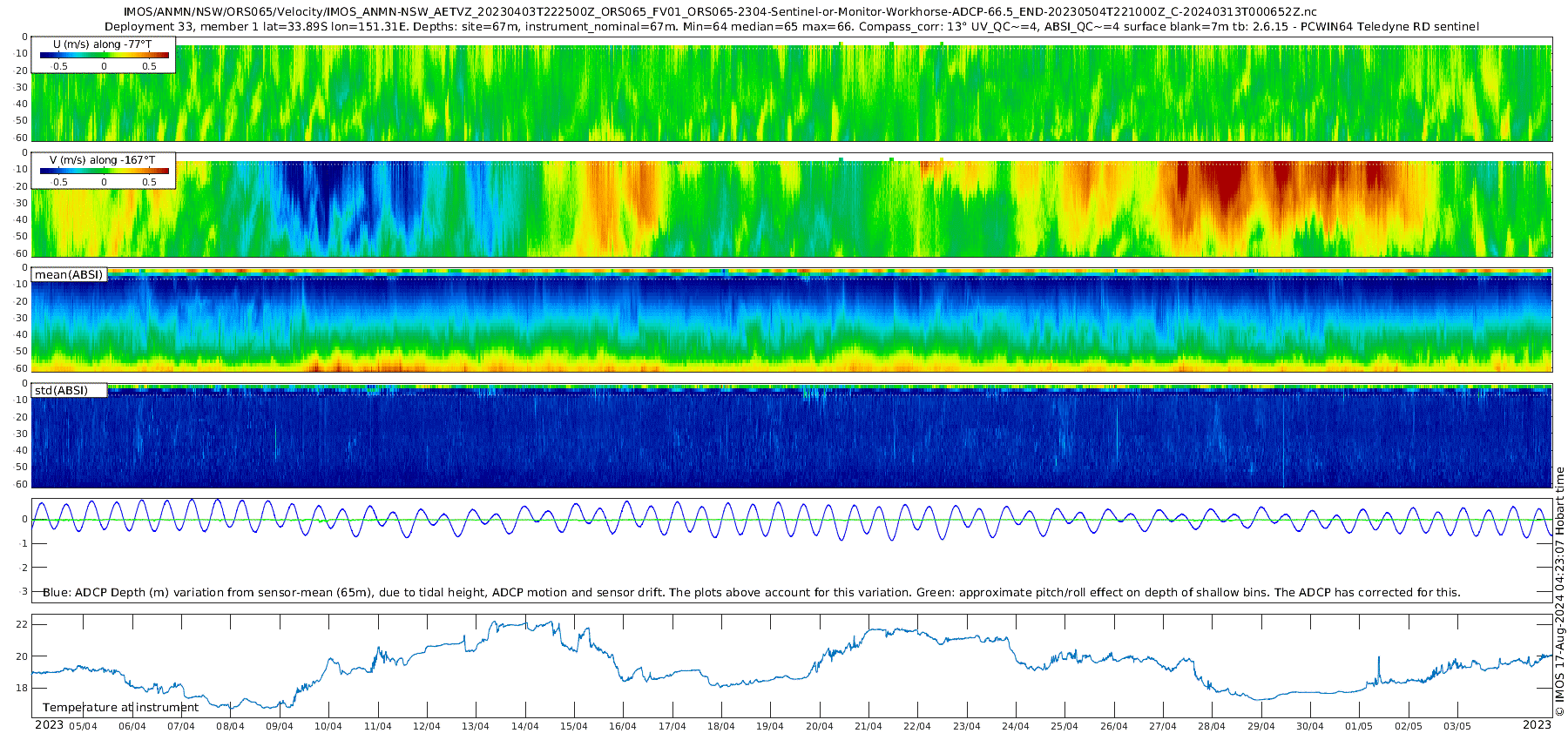Click the U (m/s) along -77°T label
Viewport: 1568px width, 740px height.
[x=102, y=44]
